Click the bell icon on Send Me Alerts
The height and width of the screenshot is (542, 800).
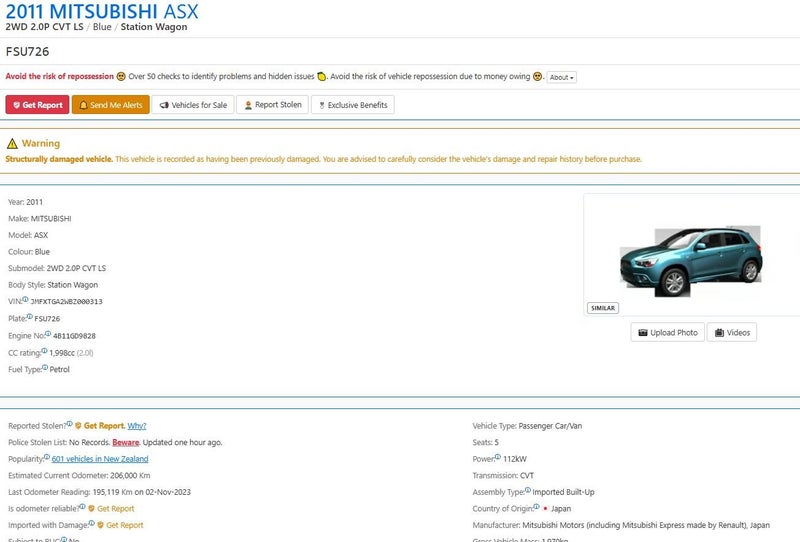click(x=83, y=105)
